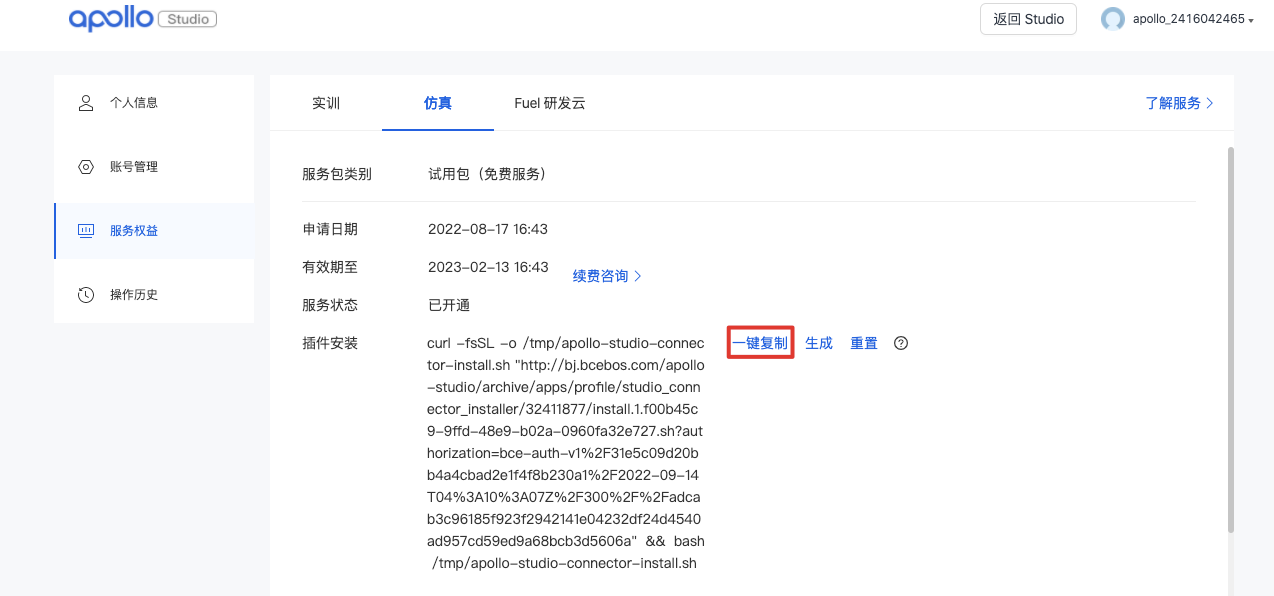
Task: Click the 账号管理 hexagon icon
Action: pyautogui.click(x=86, y=167)
